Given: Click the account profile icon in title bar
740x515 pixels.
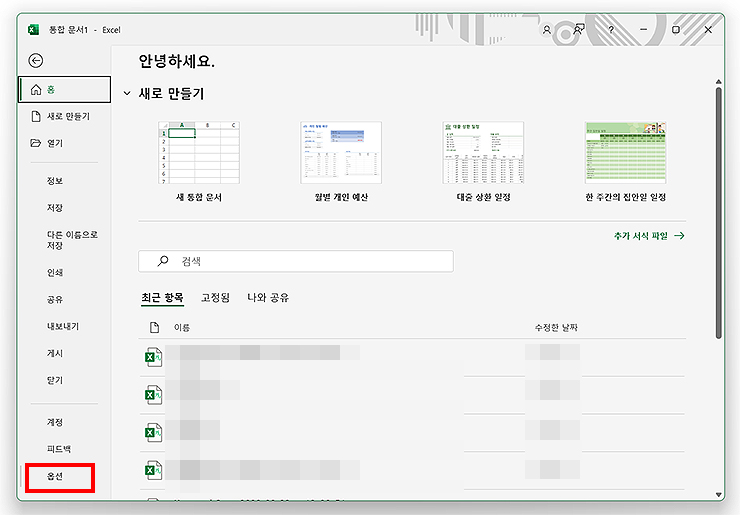Looking at the screenshot, I should 547,30.
